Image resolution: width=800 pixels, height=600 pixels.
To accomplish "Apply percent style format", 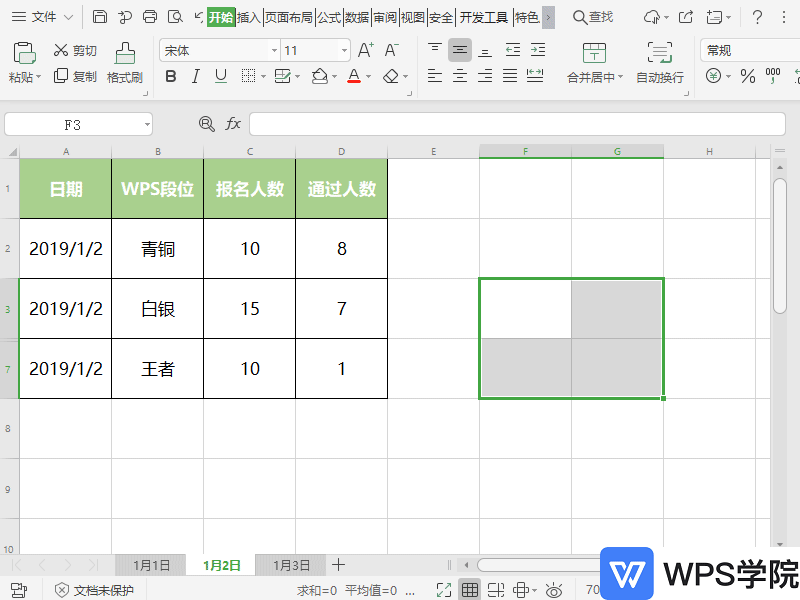I will pyautogui.click(x=748, y=77).
